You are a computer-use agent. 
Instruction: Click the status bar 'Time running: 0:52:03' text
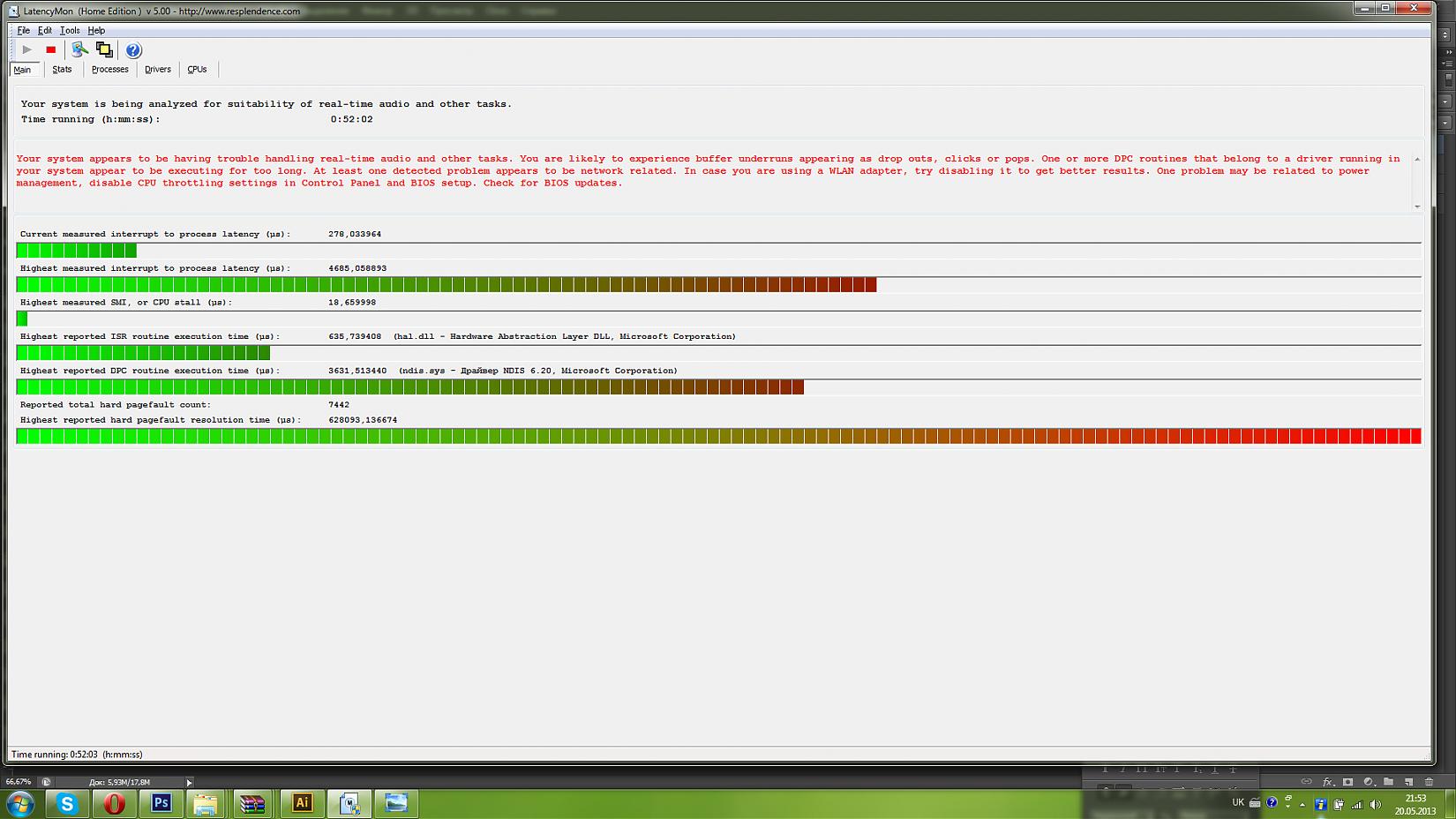77,755
